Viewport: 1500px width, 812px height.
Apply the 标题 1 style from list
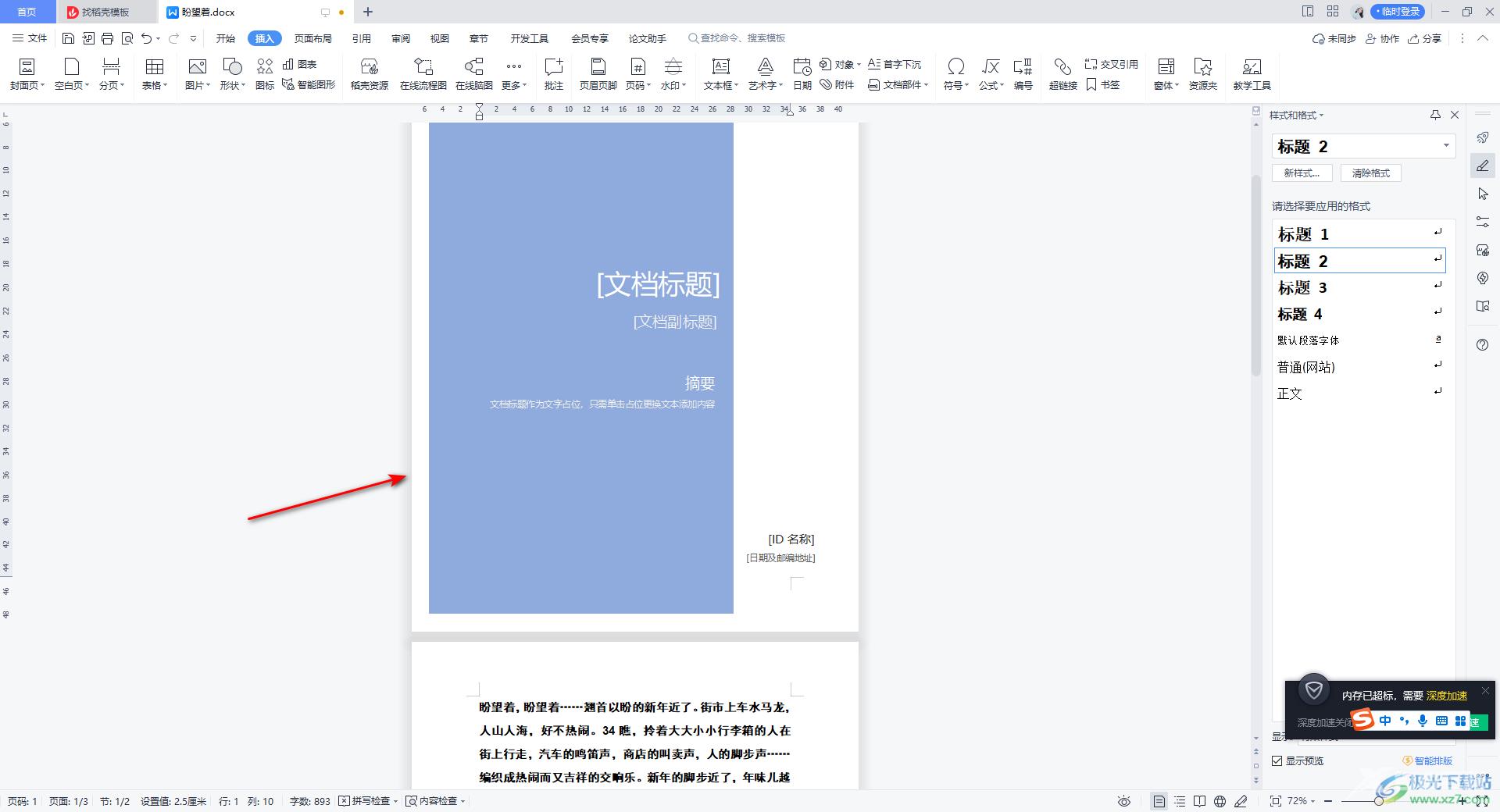point(1359,234)
